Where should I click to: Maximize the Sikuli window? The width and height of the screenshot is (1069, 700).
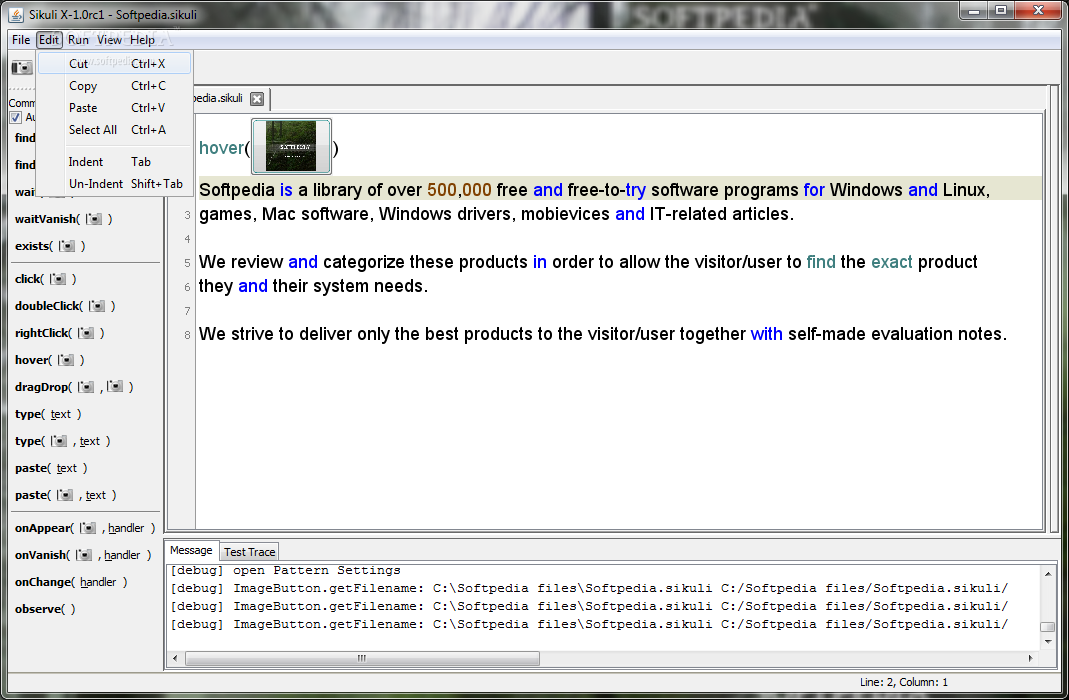(1001, 10)
